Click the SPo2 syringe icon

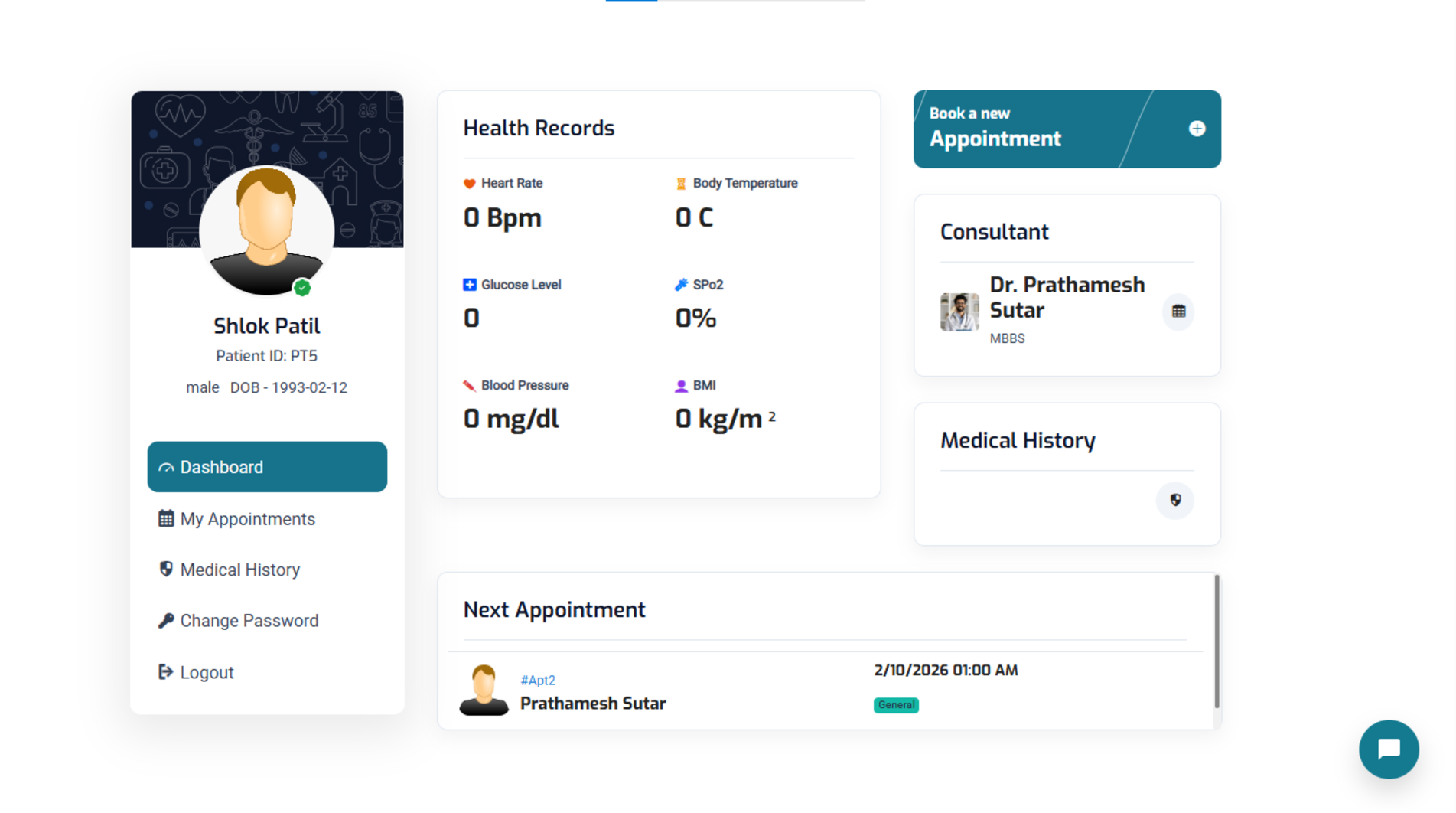pyautogui.click(x=681, y=285)
